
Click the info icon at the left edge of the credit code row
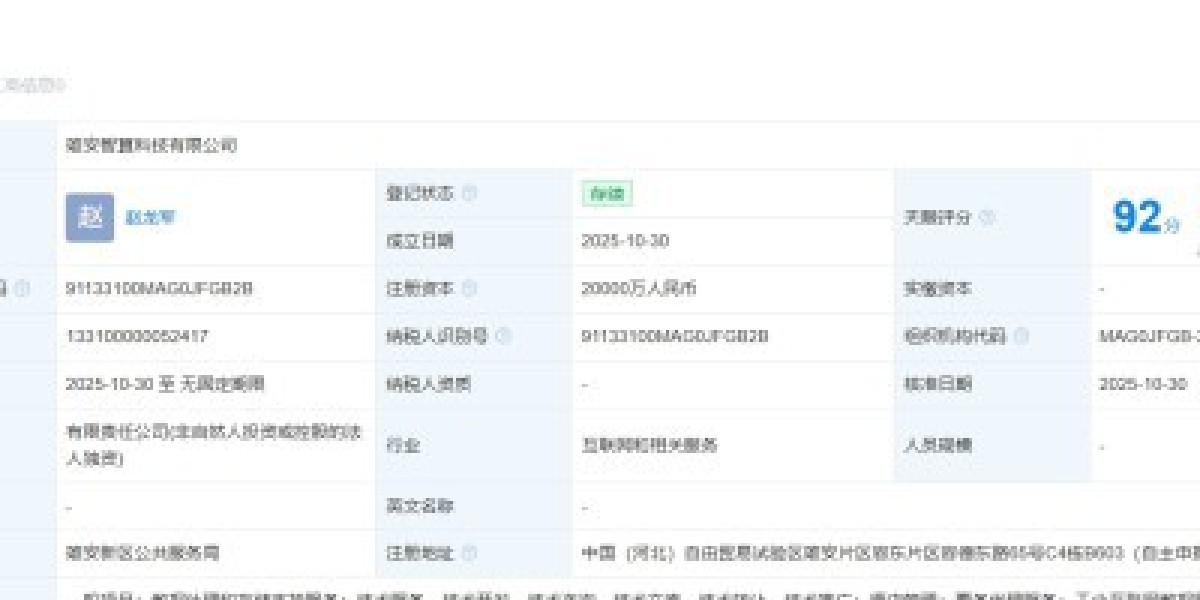coord(22,289)
